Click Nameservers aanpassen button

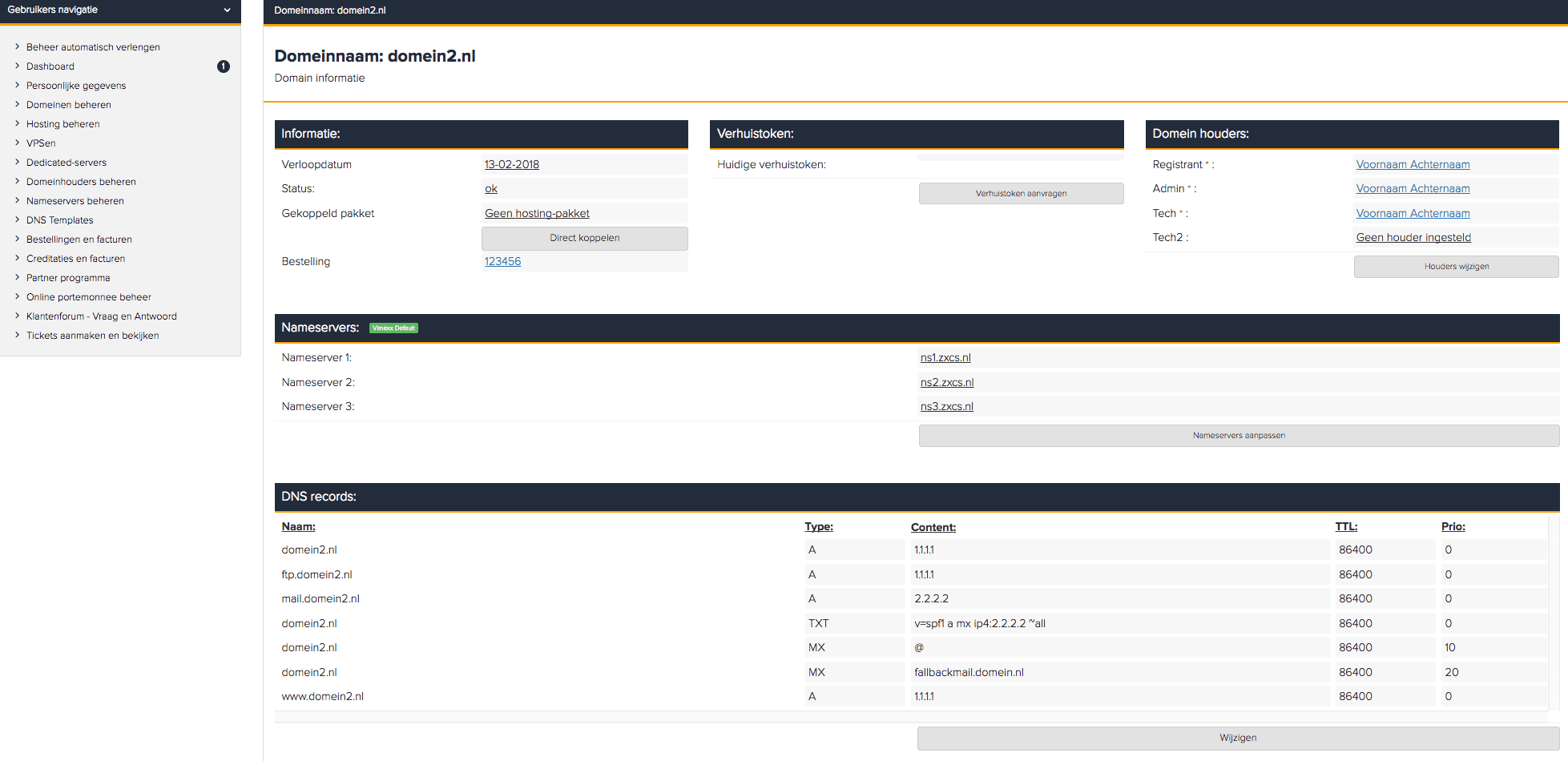click(1238, 436)
